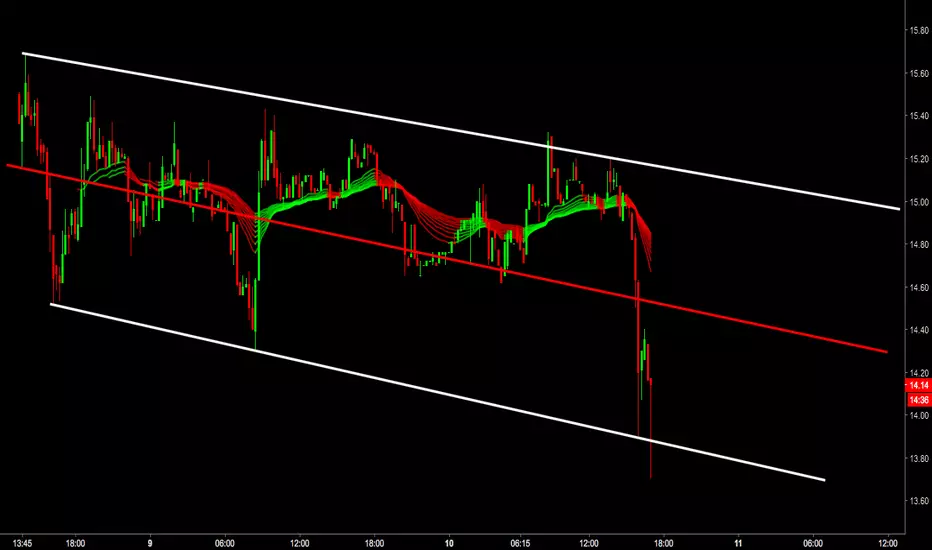
Task: Click the 15.60 price axis label
Action: tap(919, 74)
